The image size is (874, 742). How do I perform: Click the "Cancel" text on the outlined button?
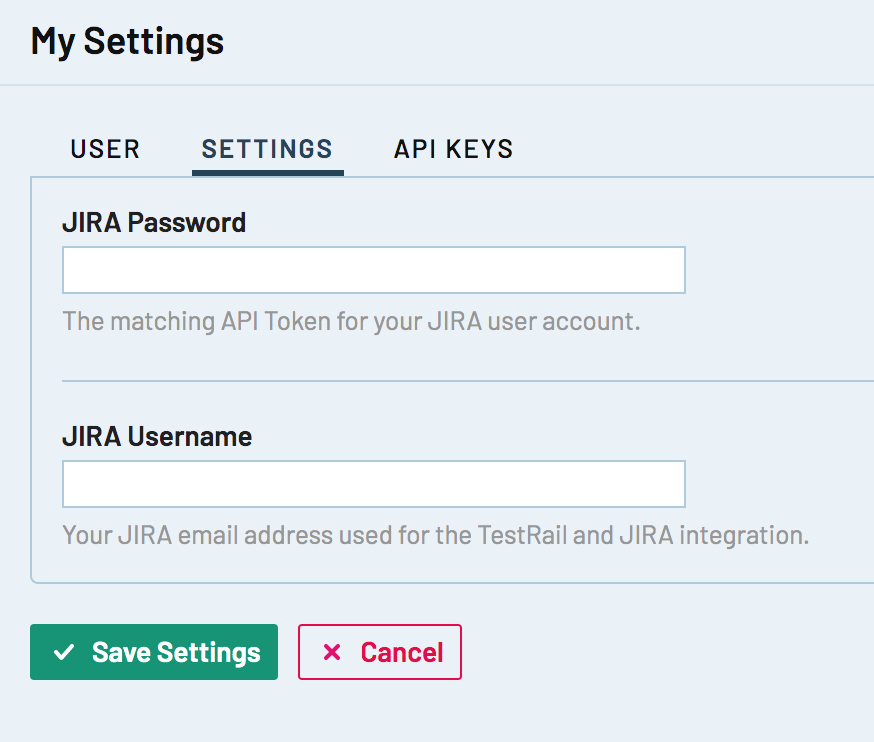[x=401, y=653]
